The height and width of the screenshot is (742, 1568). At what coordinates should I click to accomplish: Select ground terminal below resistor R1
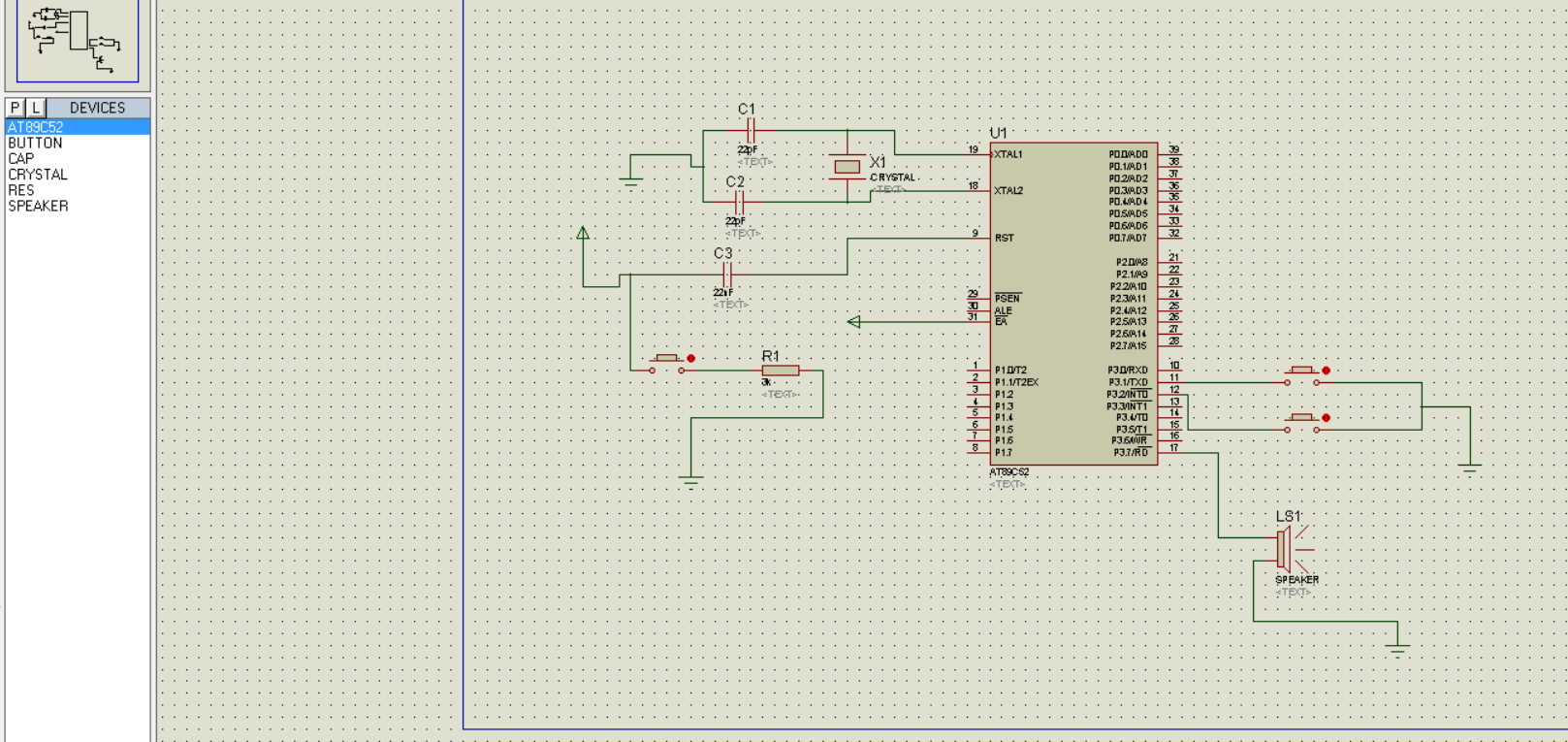point(691,481)
